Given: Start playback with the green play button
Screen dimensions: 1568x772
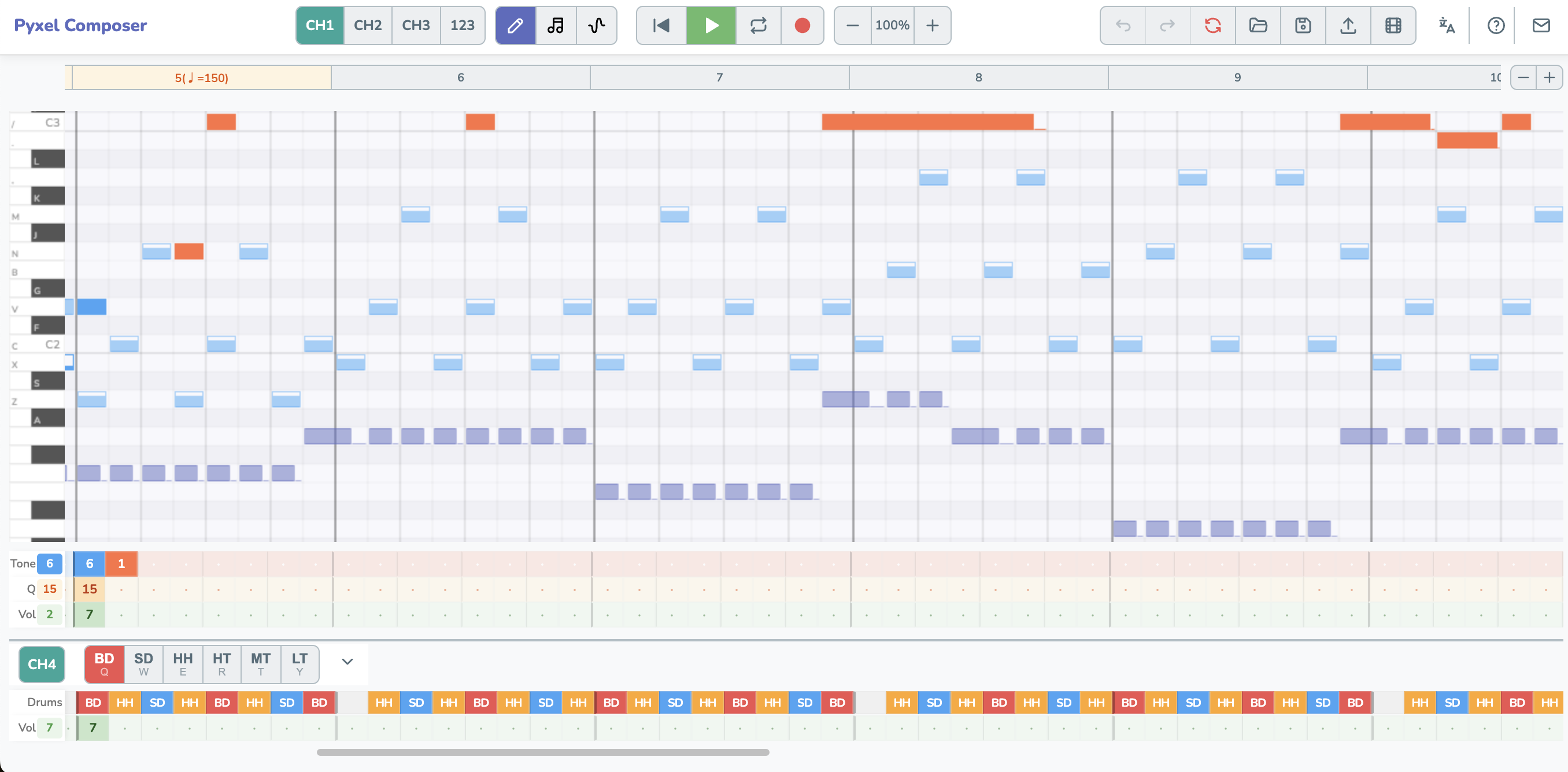Looking at the screenshot, I should click(x=711, y=25).
